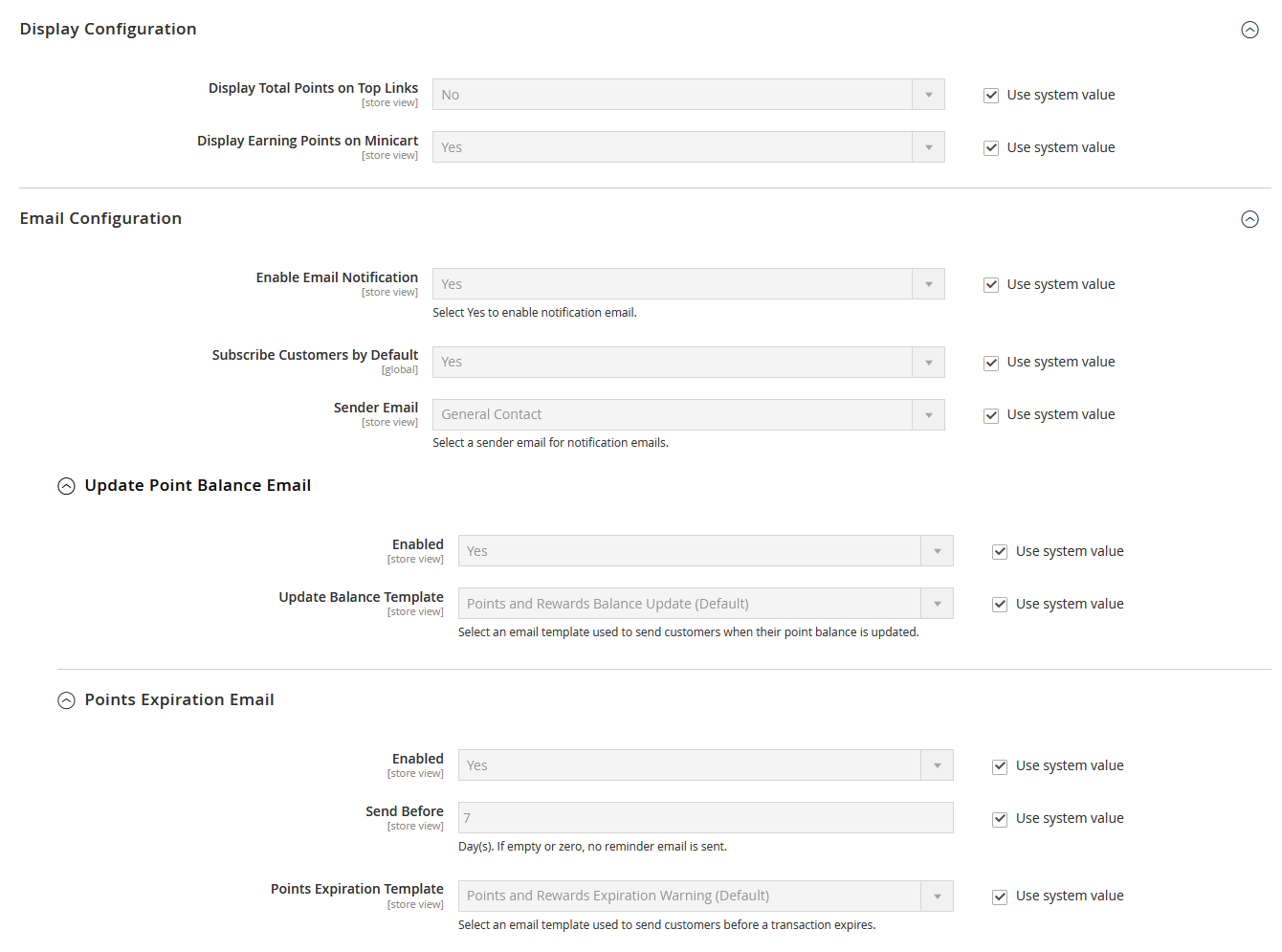
Task: Click the Display Configuration heading
Action: tap(108, 29)
